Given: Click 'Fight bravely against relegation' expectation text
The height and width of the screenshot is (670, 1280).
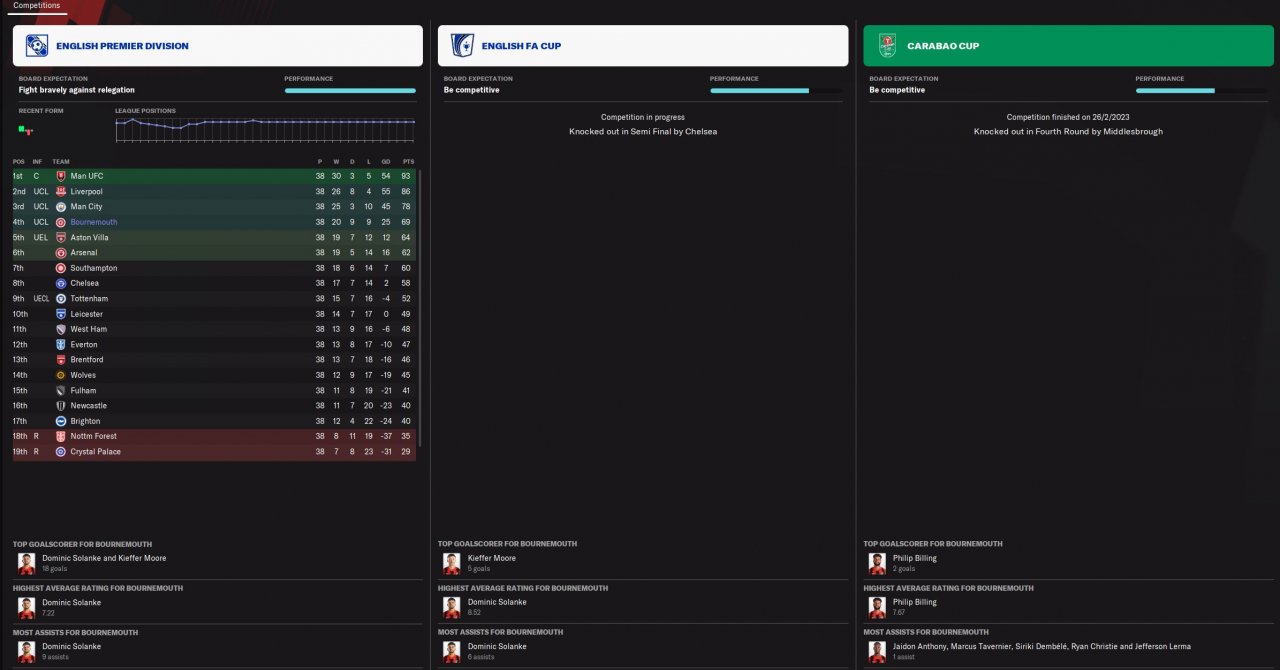Looking at the screenshot, I should coord(77,90).
